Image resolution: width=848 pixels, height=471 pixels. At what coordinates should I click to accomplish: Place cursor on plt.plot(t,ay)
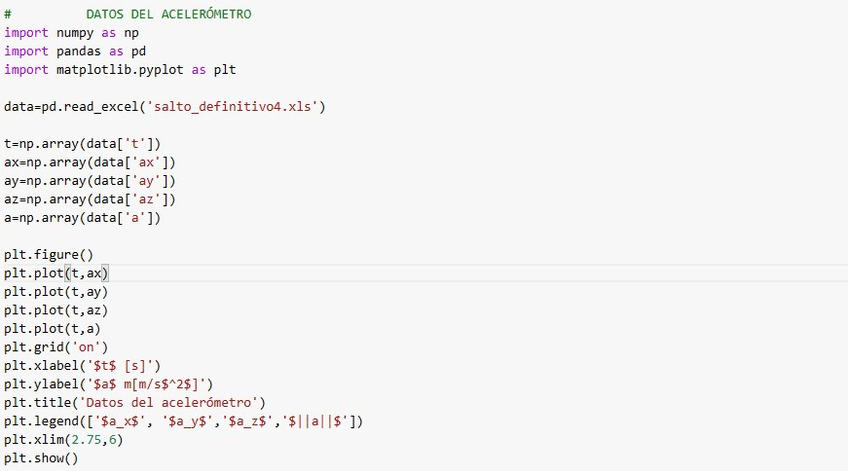(x=56, y=291)
